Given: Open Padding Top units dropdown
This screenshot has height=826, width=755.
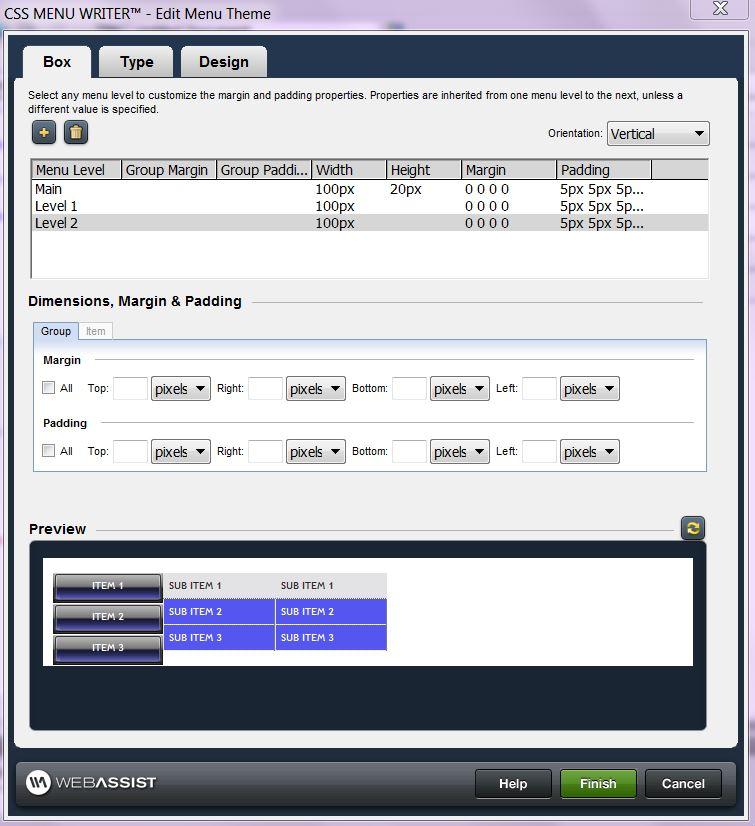Looking at the screenshot, I should (x=181, y=451).
